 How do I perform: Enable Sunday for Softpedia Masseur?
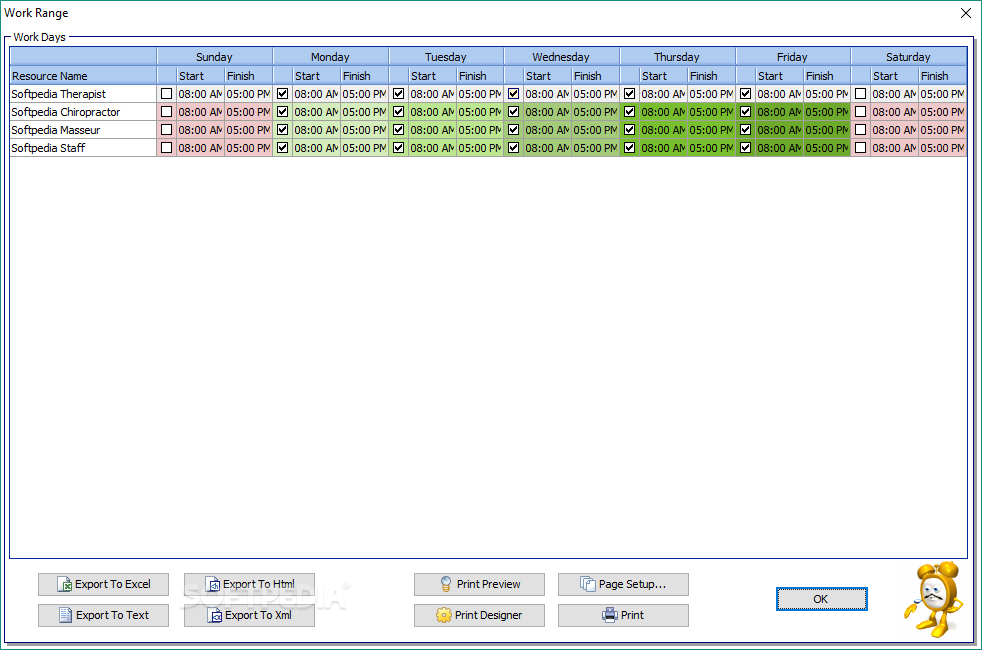pyautogui.click(x=167, y=130)
